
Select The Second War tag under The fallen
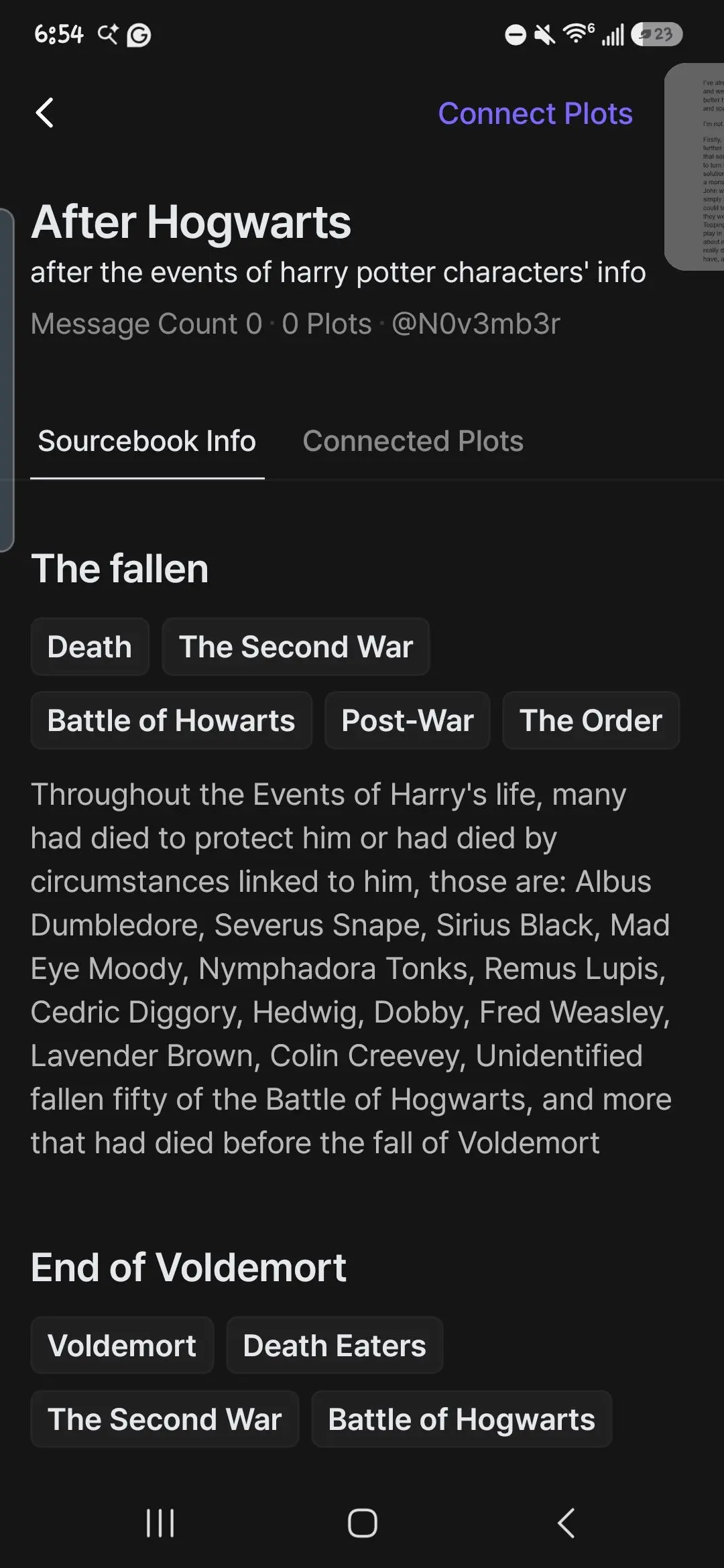coord(296,647)
